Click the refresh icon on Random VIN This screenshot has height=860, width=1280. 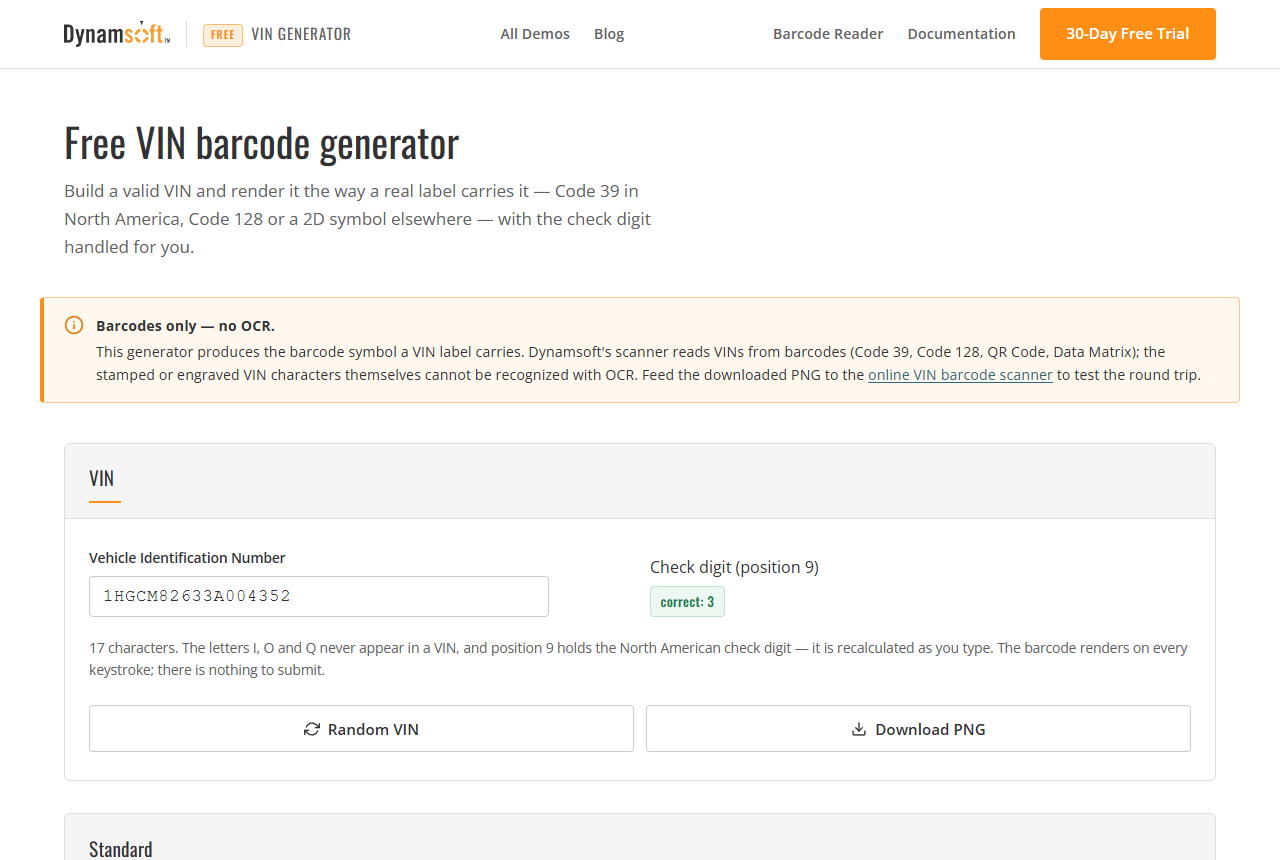tap(312, 729)
